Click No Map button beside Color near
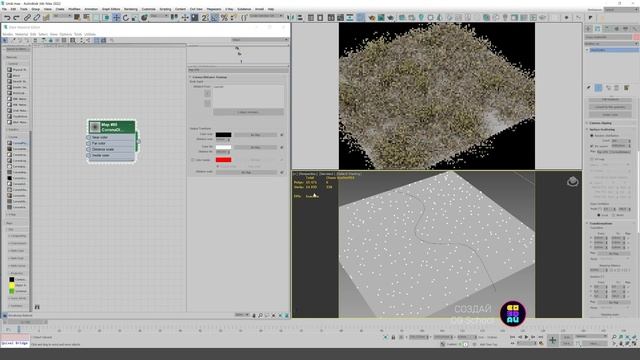 [256, 135]
